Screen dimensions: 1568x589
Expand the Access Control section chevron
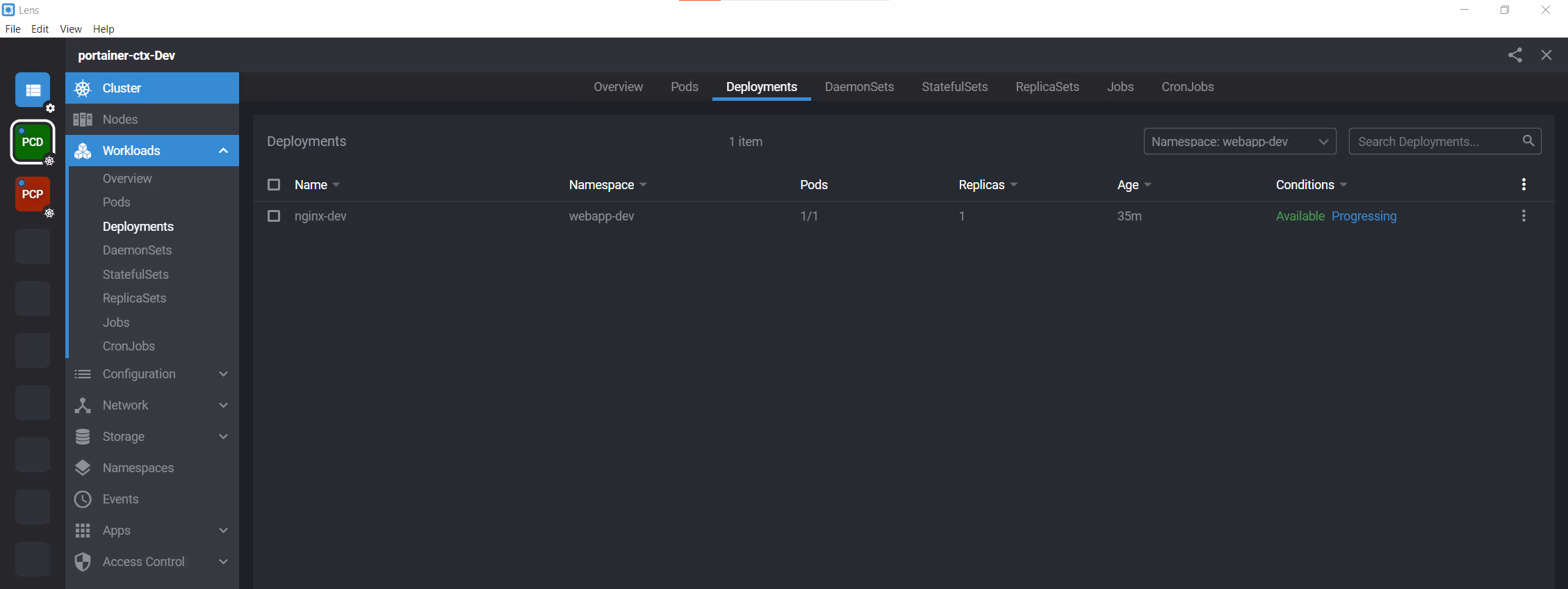point(223,562)
